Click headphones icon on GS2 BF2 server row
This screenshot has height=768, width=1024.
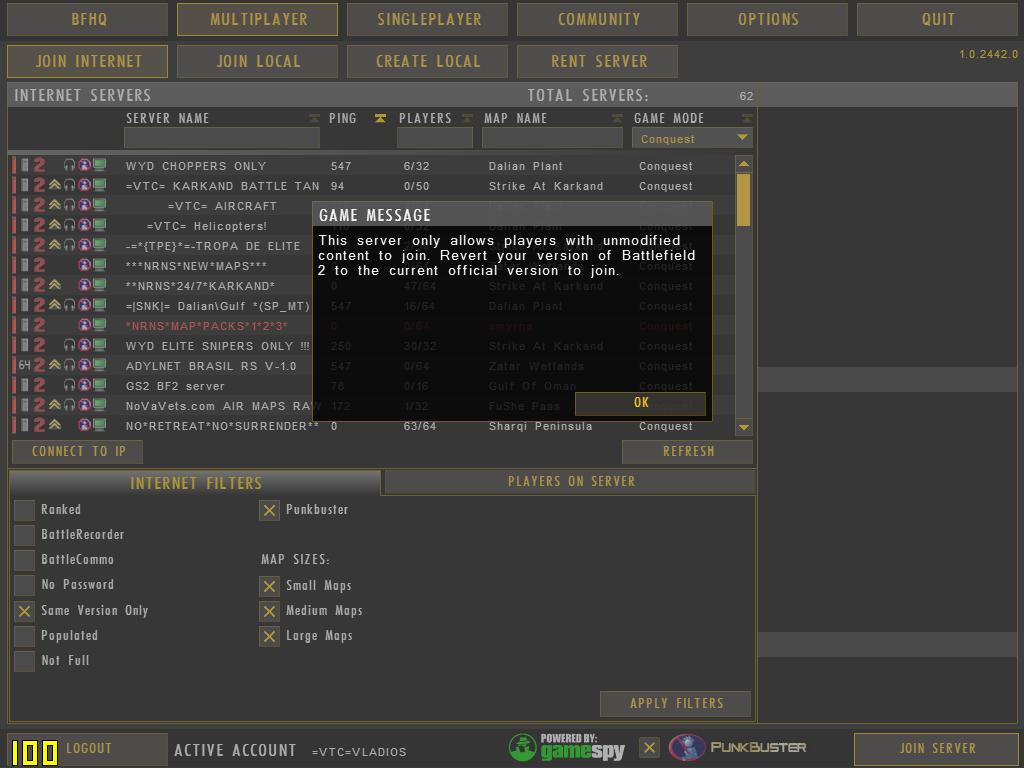pos(69,385)
